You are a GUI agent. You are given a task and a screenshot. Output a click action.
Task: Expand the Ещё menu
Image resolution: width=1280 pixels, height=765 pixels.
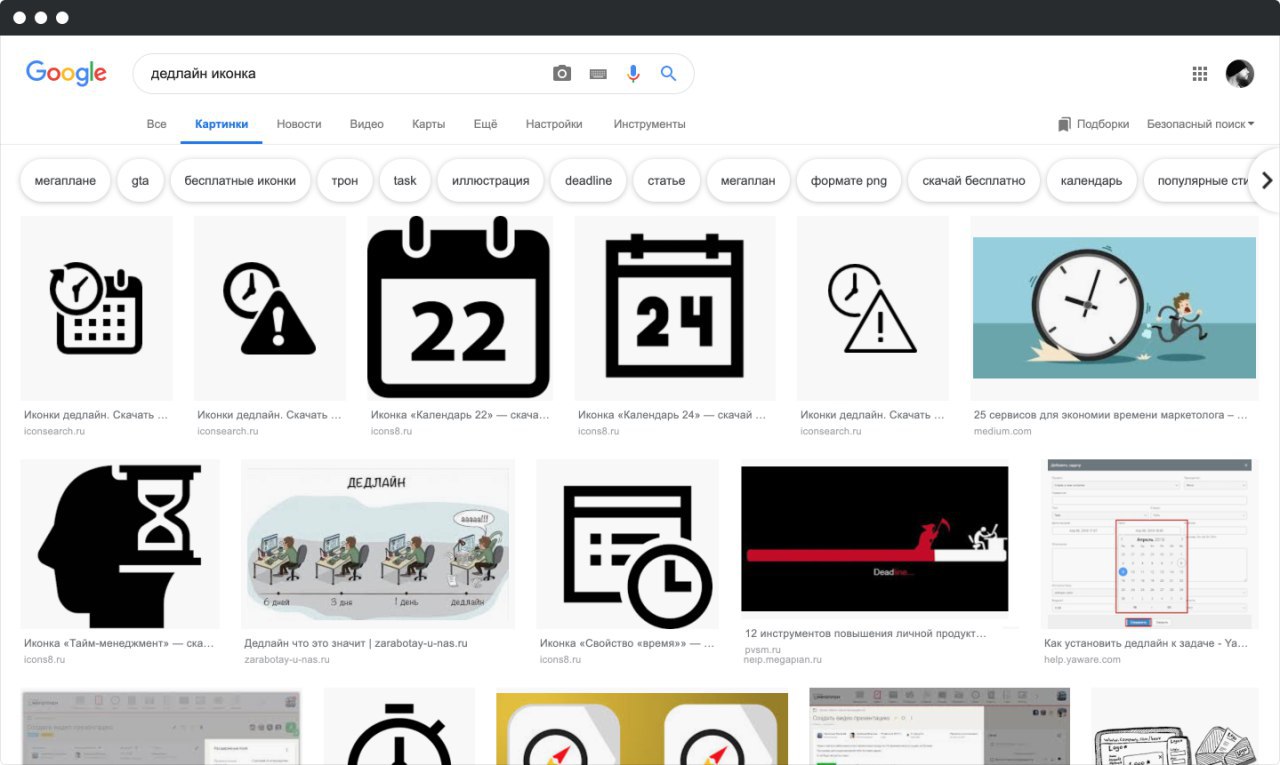pyautogui.click(x=485, y=124)
